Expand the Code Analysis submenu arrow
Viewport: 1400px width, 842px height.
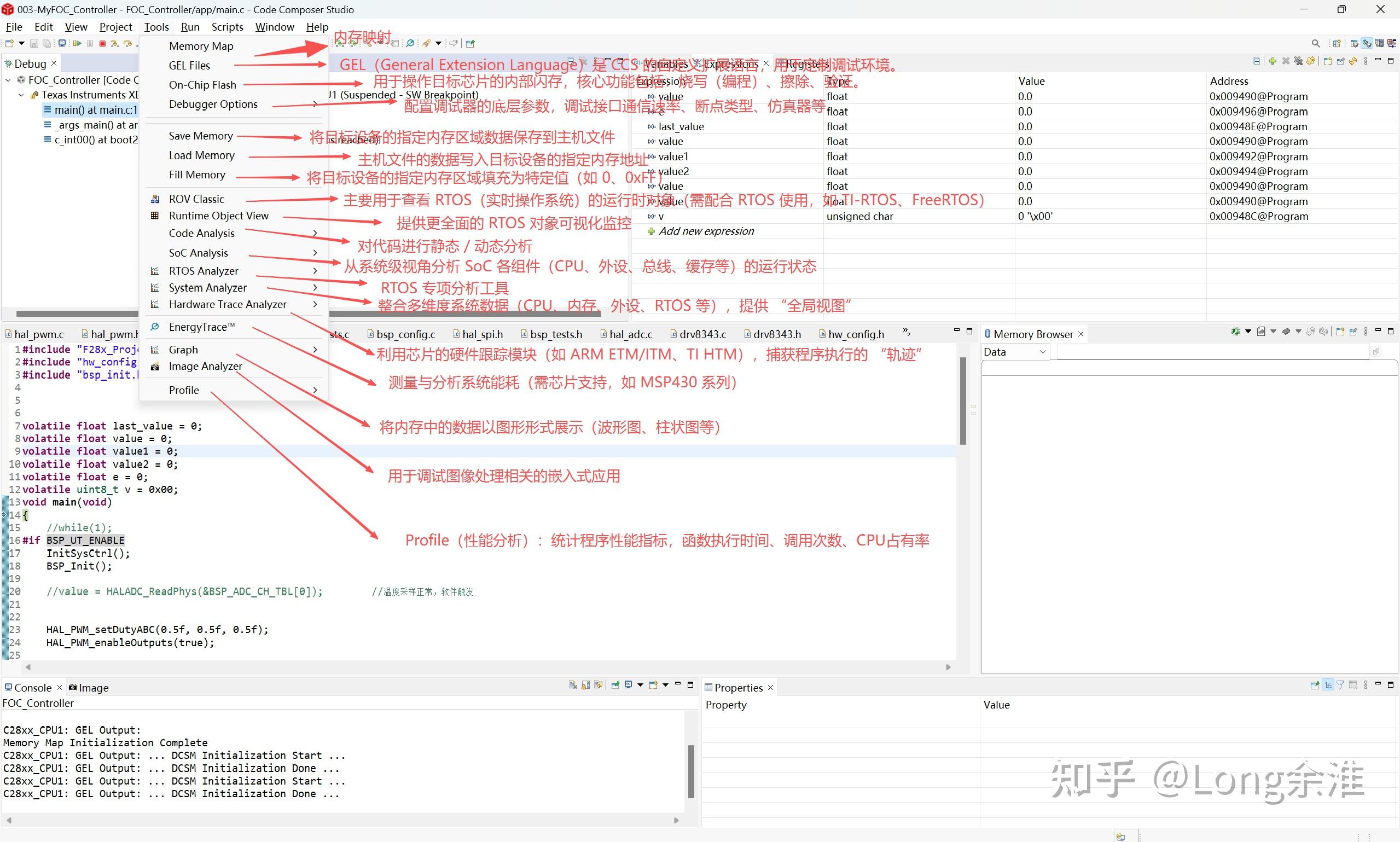click(316, 233)
